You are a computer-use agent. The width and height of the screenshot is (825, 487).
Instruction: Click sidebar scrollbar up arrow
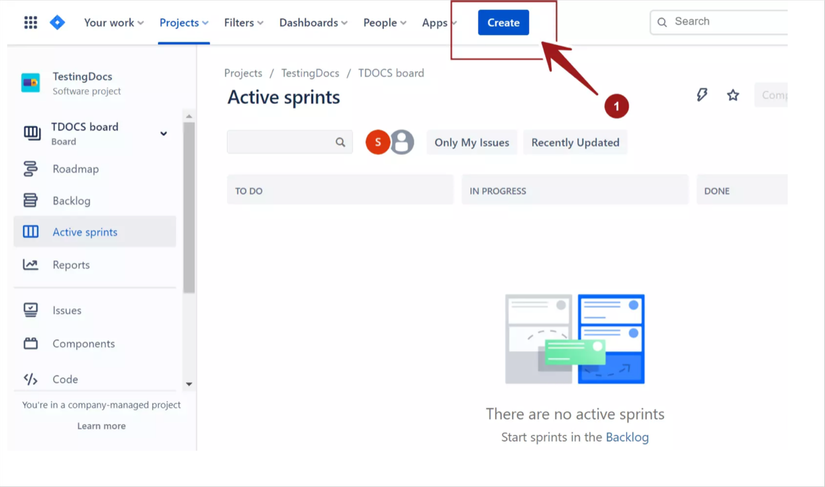tap(189, 116)
